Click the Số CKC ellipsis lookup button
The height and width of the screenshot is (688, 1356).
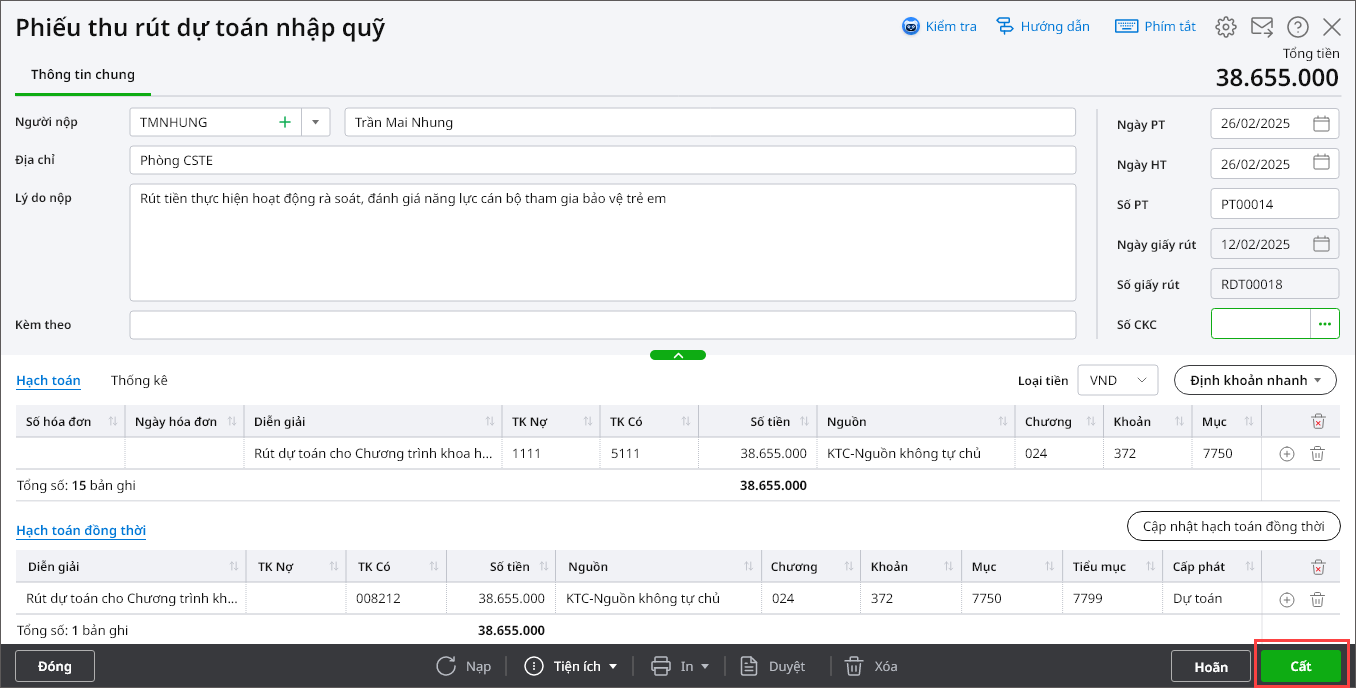[x=1325, y=324]
